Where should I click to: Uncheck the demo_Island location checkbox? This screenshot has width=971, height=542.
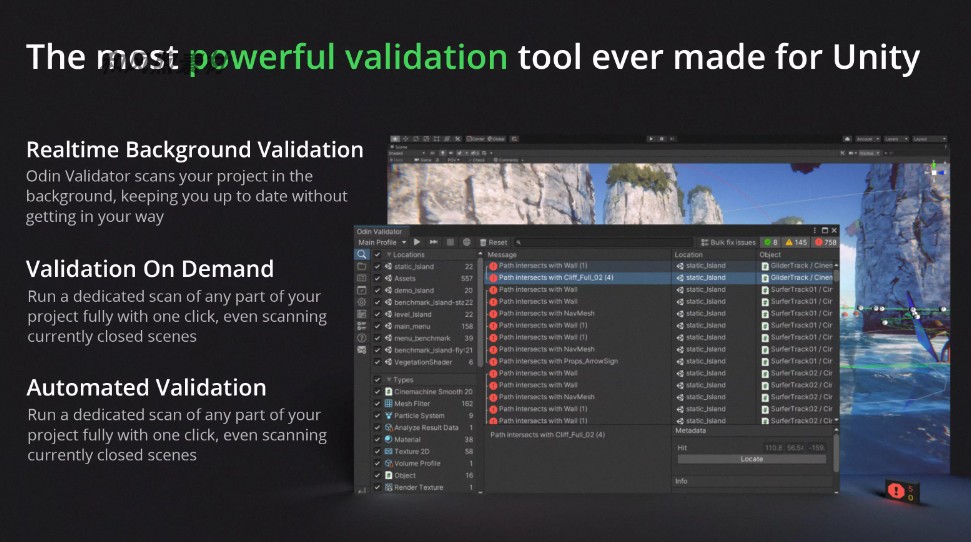[377, 291]
